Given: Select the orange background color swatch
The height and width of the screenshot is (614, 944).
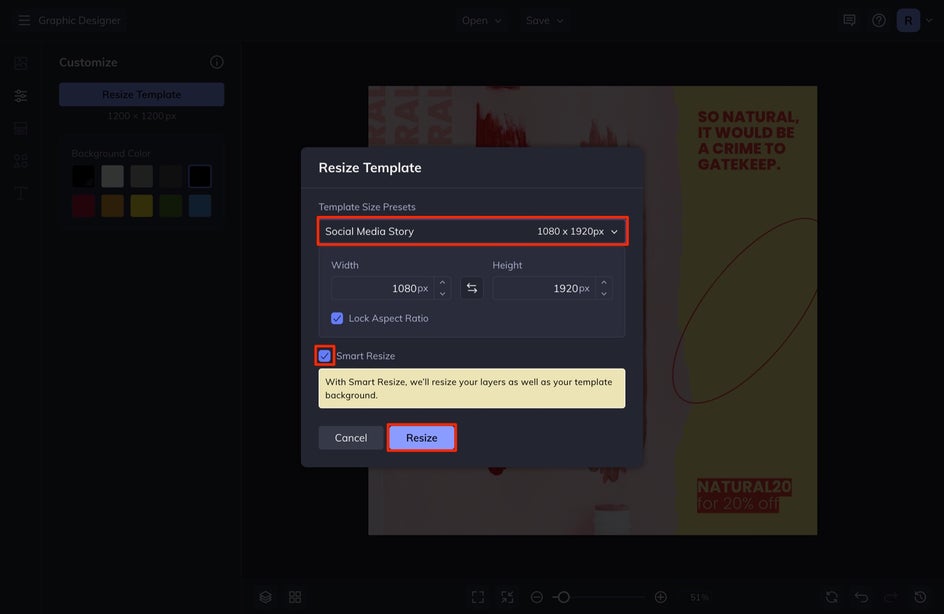Looking at the screenshot, I should 113,206.
